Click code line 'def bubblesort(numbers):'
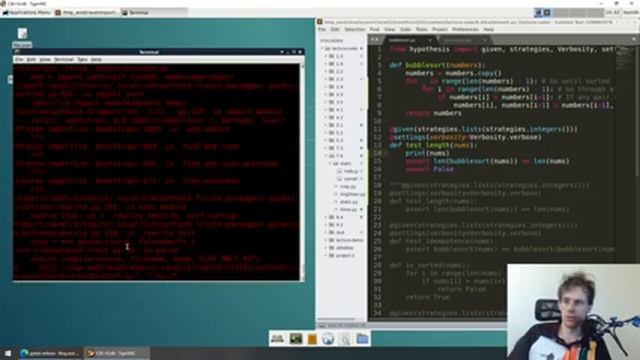 coord(437,65)
